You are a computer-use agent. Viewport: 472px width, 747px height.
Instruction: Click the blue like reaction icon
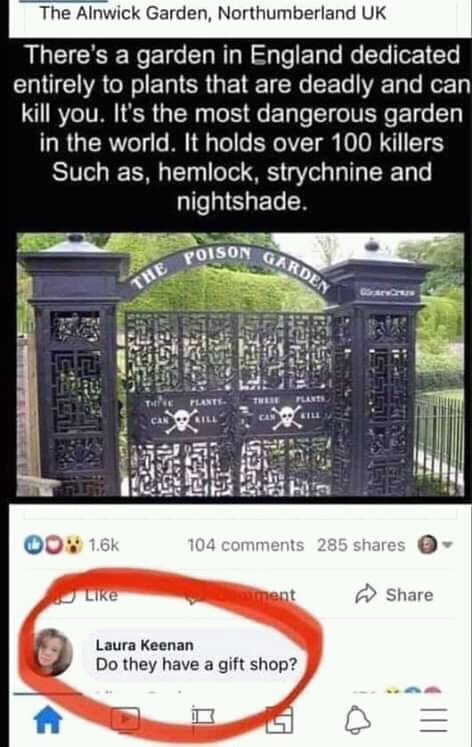33,545
